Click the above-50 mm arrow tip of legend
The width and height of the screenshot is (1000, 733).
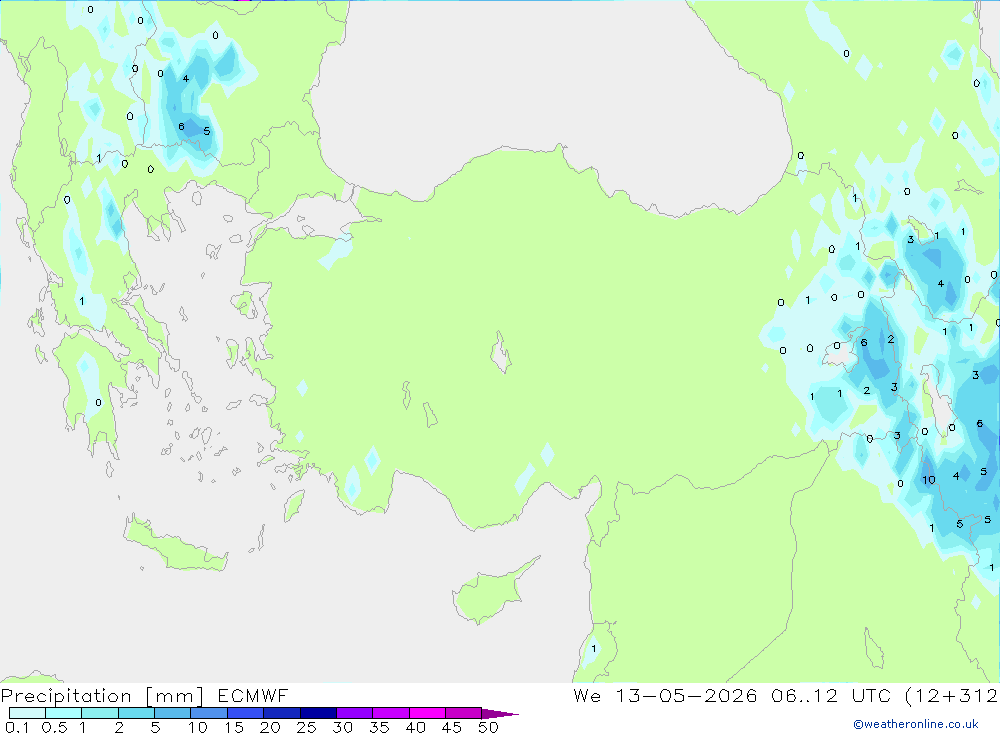(x=500, y=714)
